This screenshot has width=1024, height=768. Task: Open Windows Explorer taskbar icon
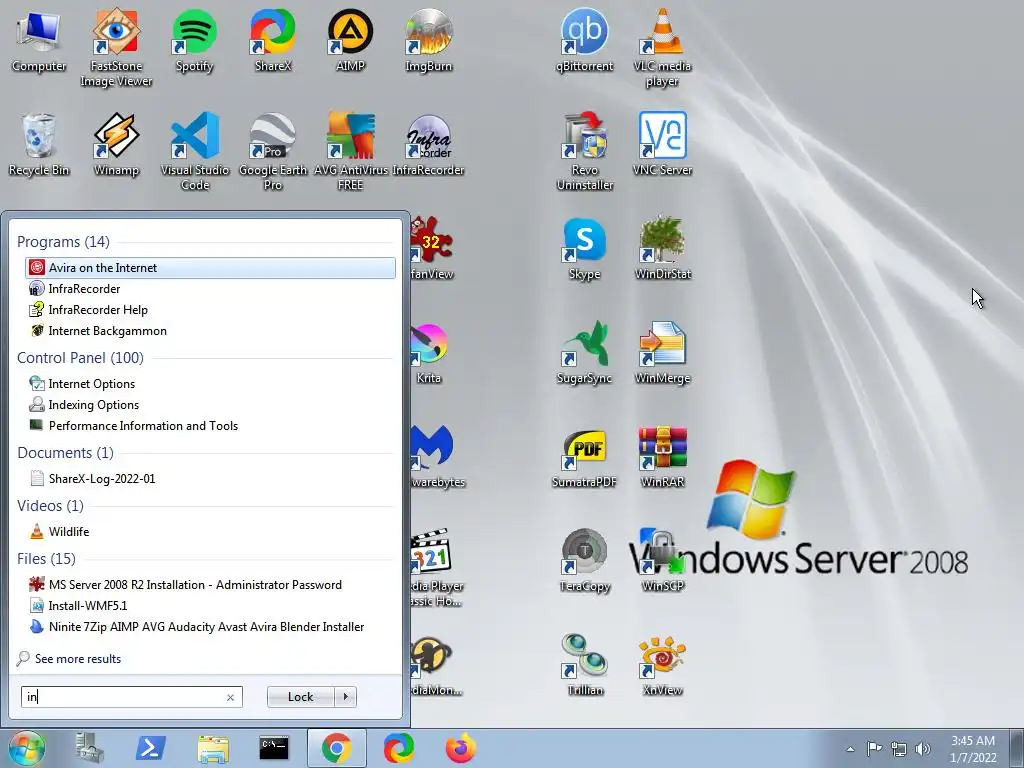(213, 748)
